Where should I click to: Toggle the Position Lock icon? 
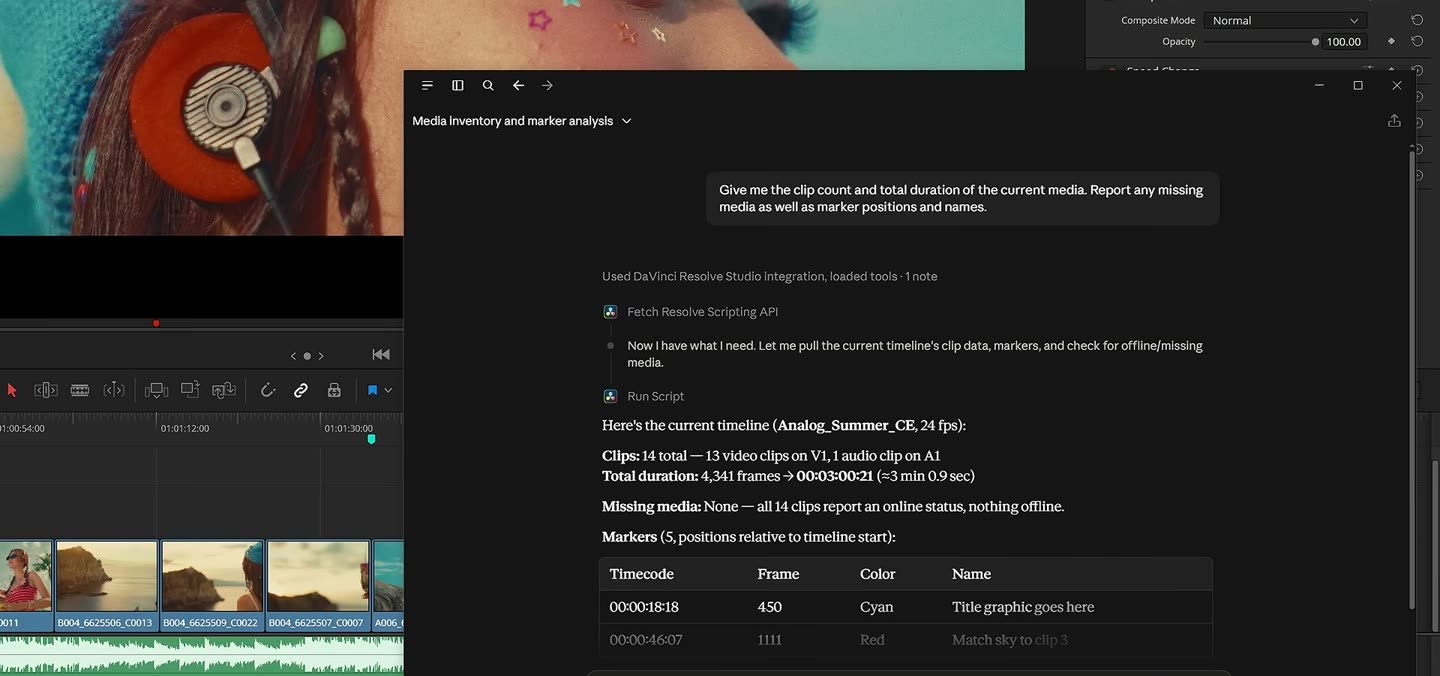(334, 390)
